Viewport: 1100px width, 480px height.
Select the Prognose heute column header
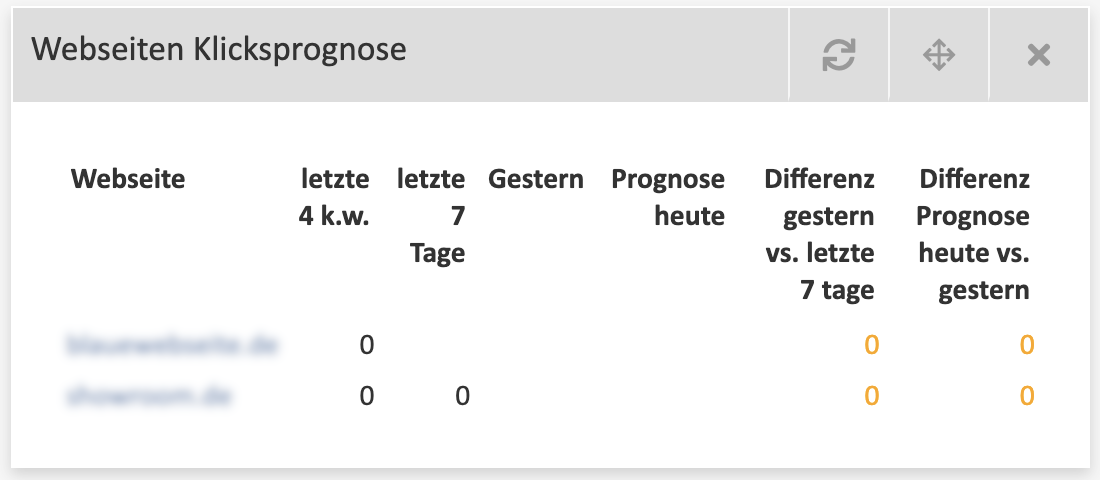[668, 197]
